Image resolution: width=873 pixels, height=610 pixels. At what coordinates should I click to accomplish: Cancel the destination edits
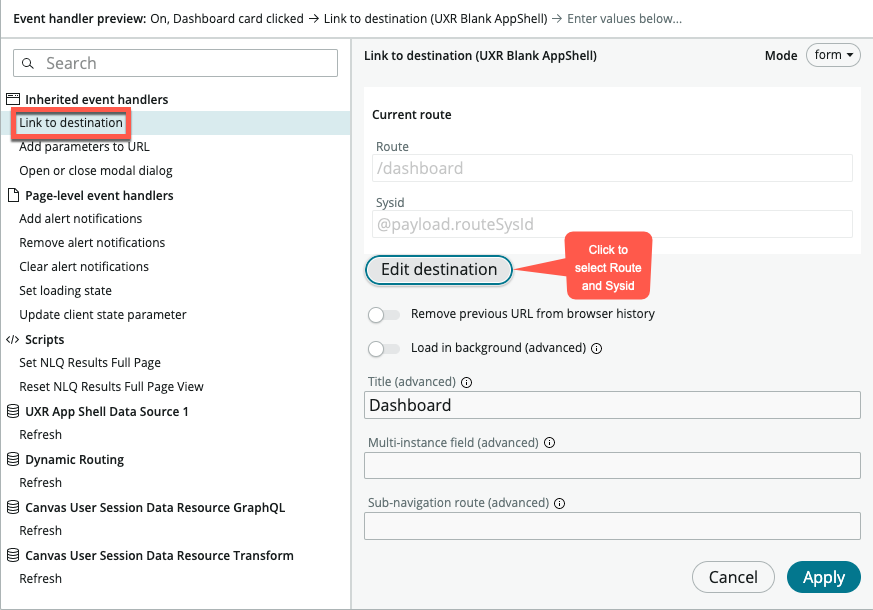[733, 577]
